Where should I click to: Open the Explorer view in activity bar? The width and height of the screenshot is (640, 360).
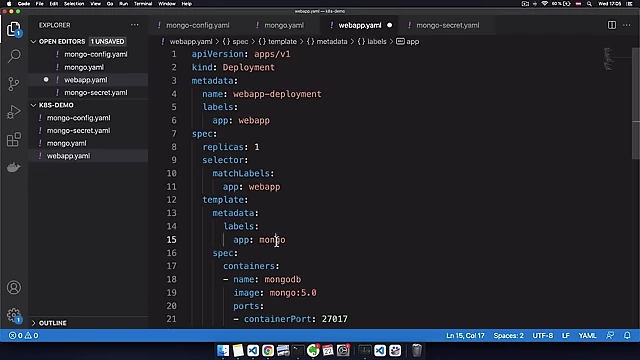13,29
